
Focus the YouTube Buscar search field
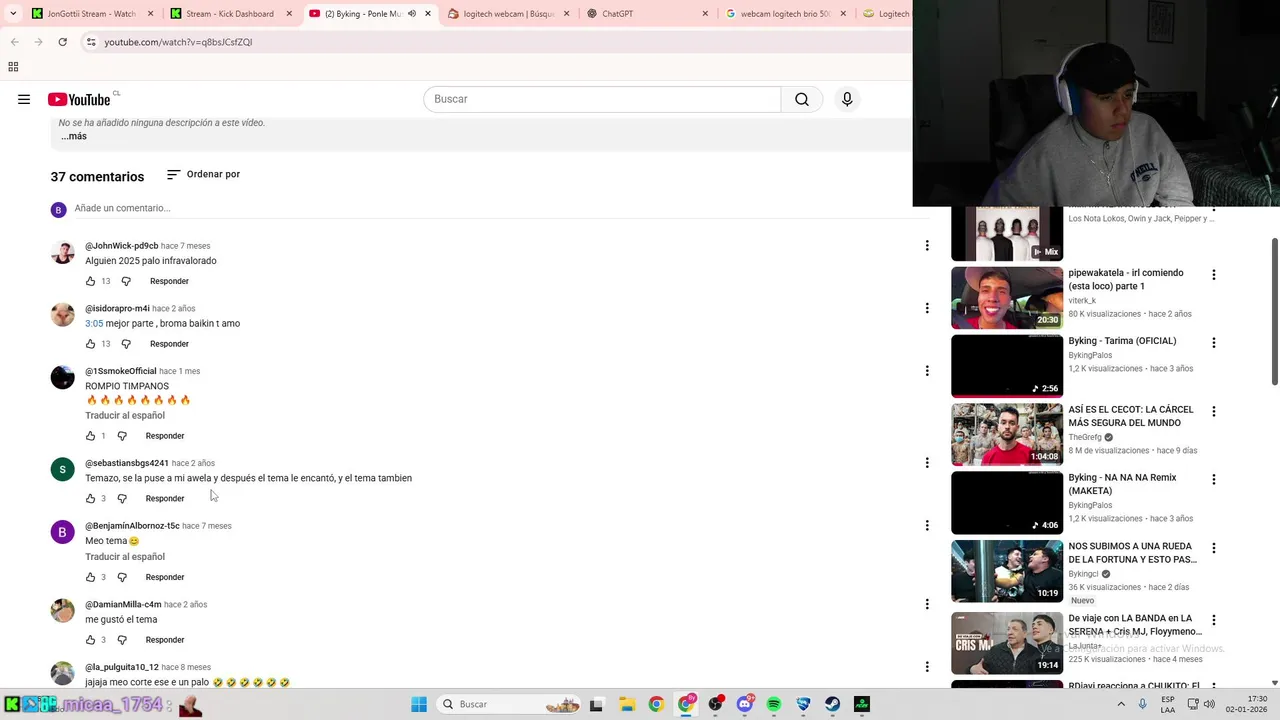pos(602,99)
